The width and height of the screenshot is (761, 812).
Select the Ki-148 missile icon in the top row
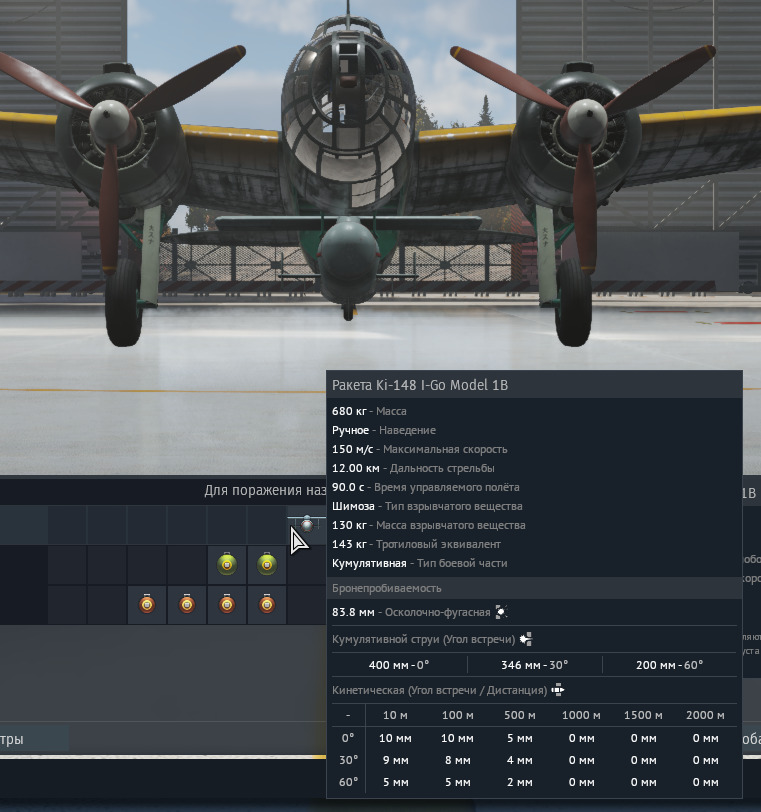click(x=307, y=524)
